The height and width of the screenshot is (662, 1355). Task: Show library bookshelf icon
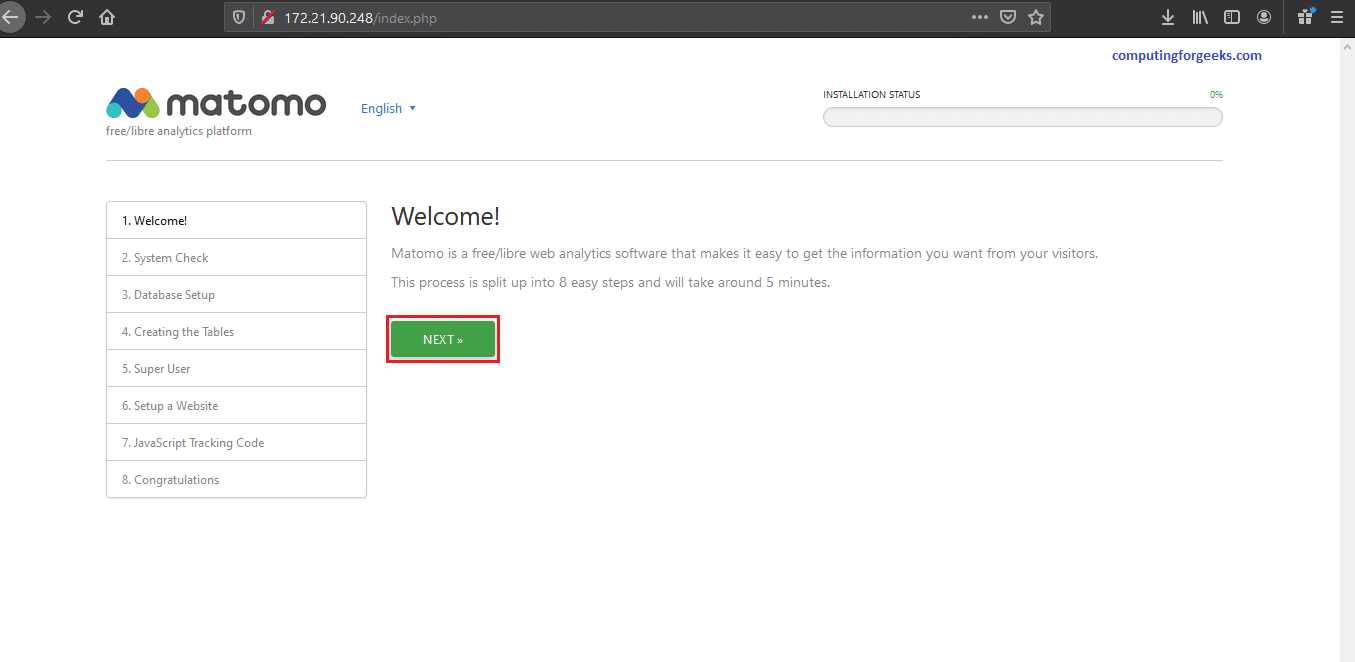click(1200, 17)
